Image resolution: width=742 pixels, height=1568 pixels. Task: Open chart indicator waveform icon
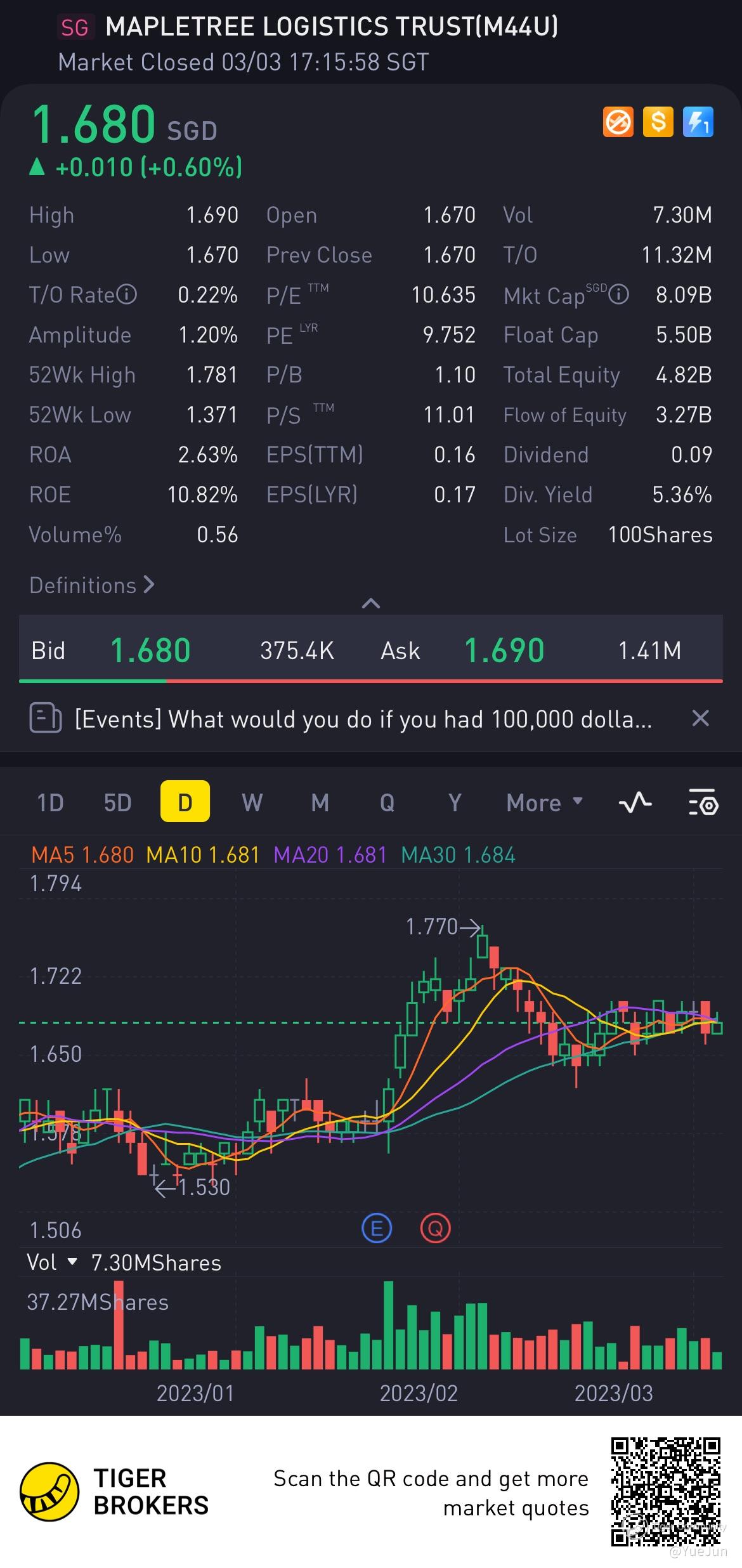click(x=635, y=803)
